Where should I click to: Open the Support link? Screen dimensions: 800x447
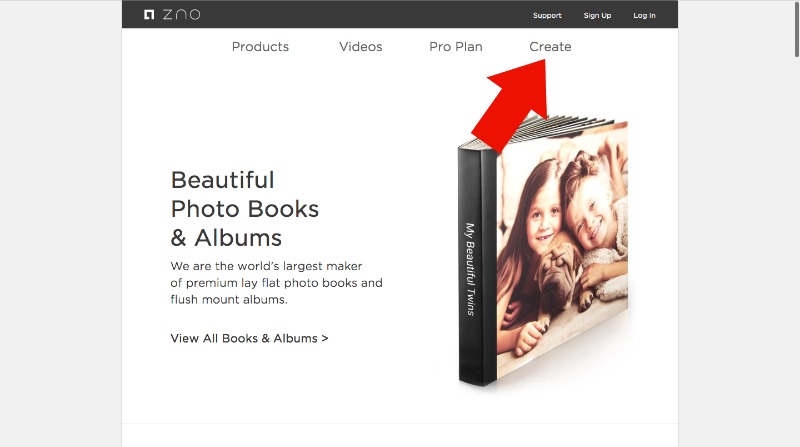pos(547,15)
